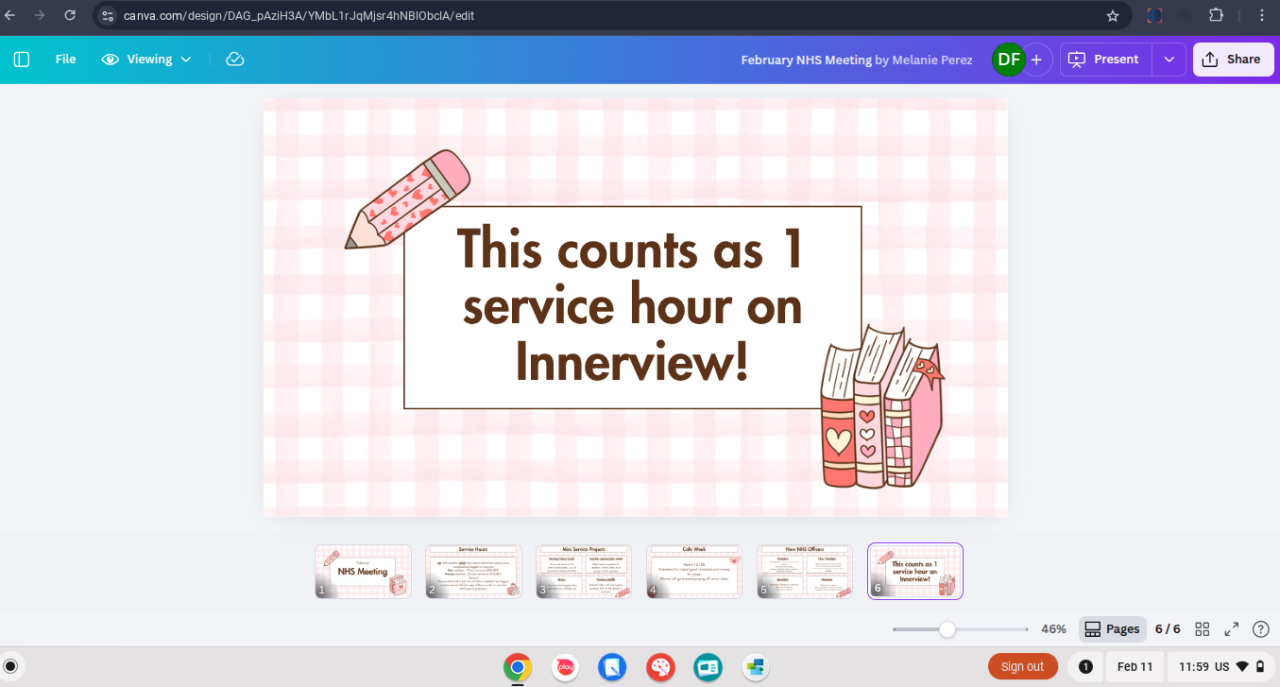This screenshot has width=1280, height=687.
Task: Bookmark this page with the star
Action: pos(1113,16)
